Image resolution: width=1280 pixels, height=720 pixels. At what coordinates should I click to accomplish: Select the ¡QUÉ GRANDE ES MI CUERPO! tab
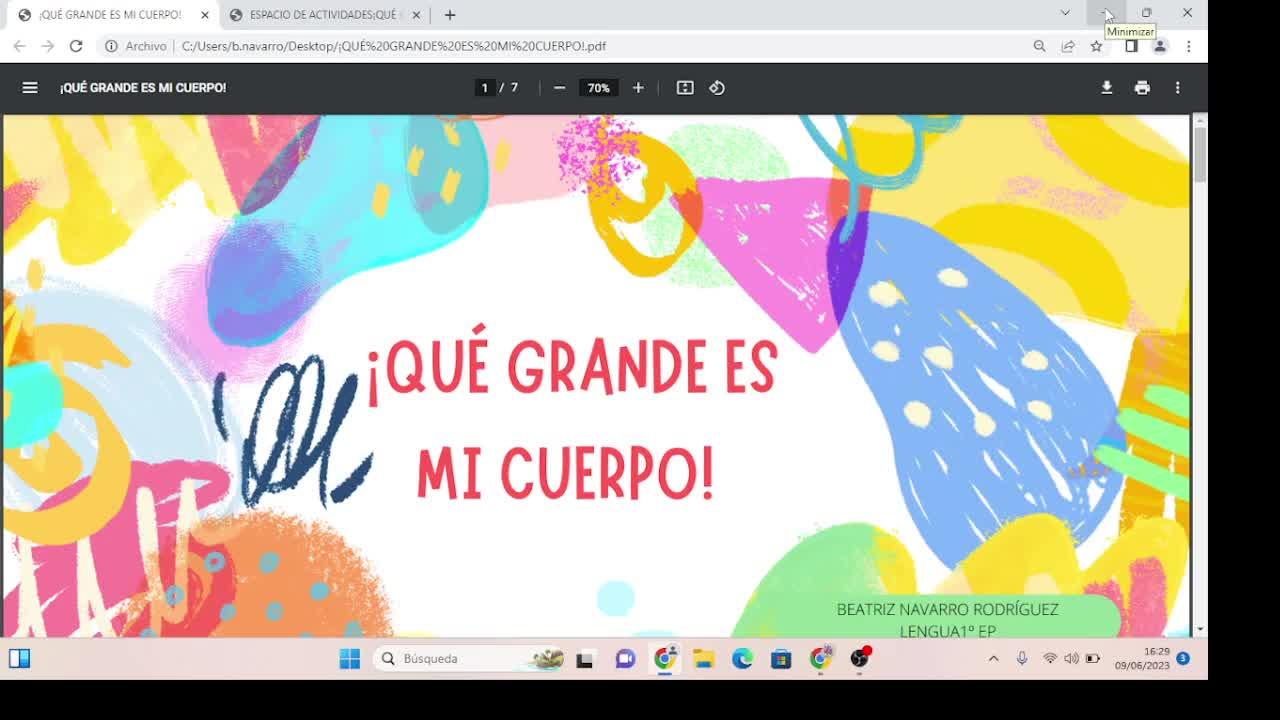[110, 15]
